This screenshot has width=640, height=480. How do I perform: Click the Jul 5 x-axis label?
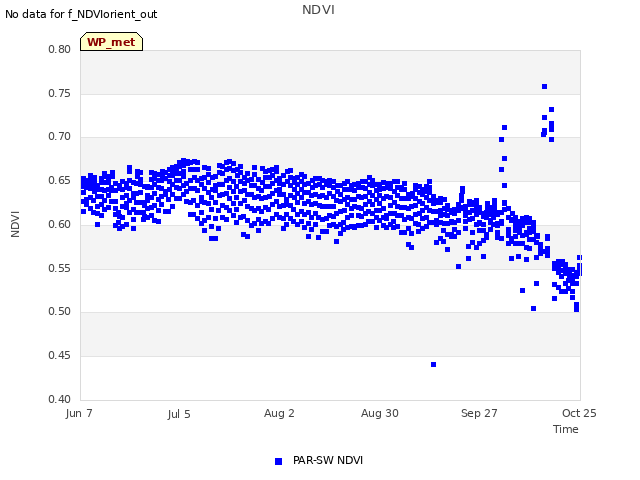point(179,414)
